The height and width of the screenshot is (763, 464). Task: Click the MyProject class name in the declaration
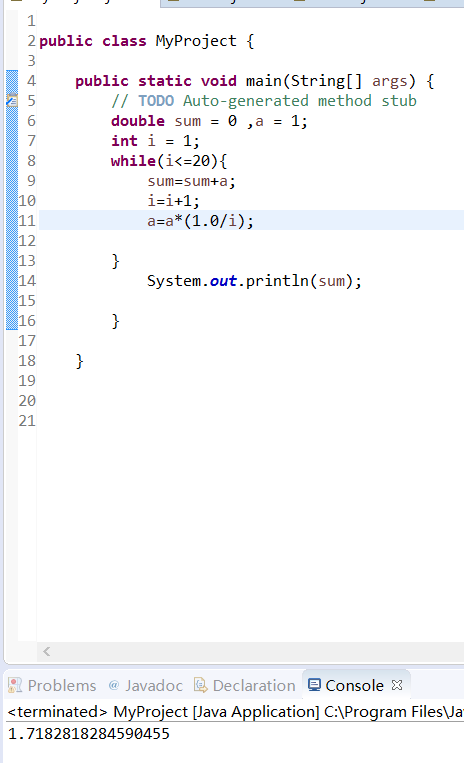pyautogui.click(x=196, y=41)
